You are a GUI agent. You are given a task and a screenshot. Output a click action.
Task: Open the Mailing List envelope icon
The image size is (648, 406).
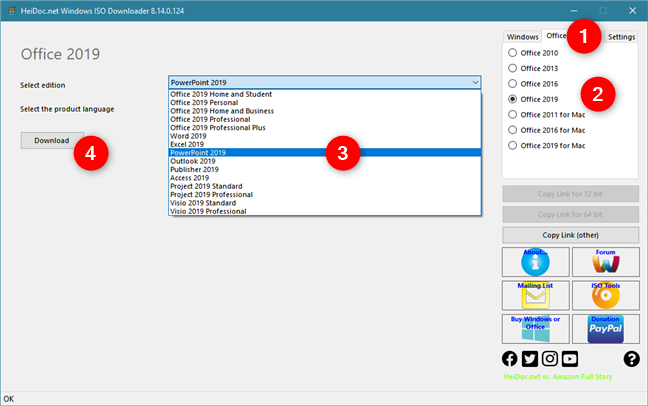(x=536, y=296)
